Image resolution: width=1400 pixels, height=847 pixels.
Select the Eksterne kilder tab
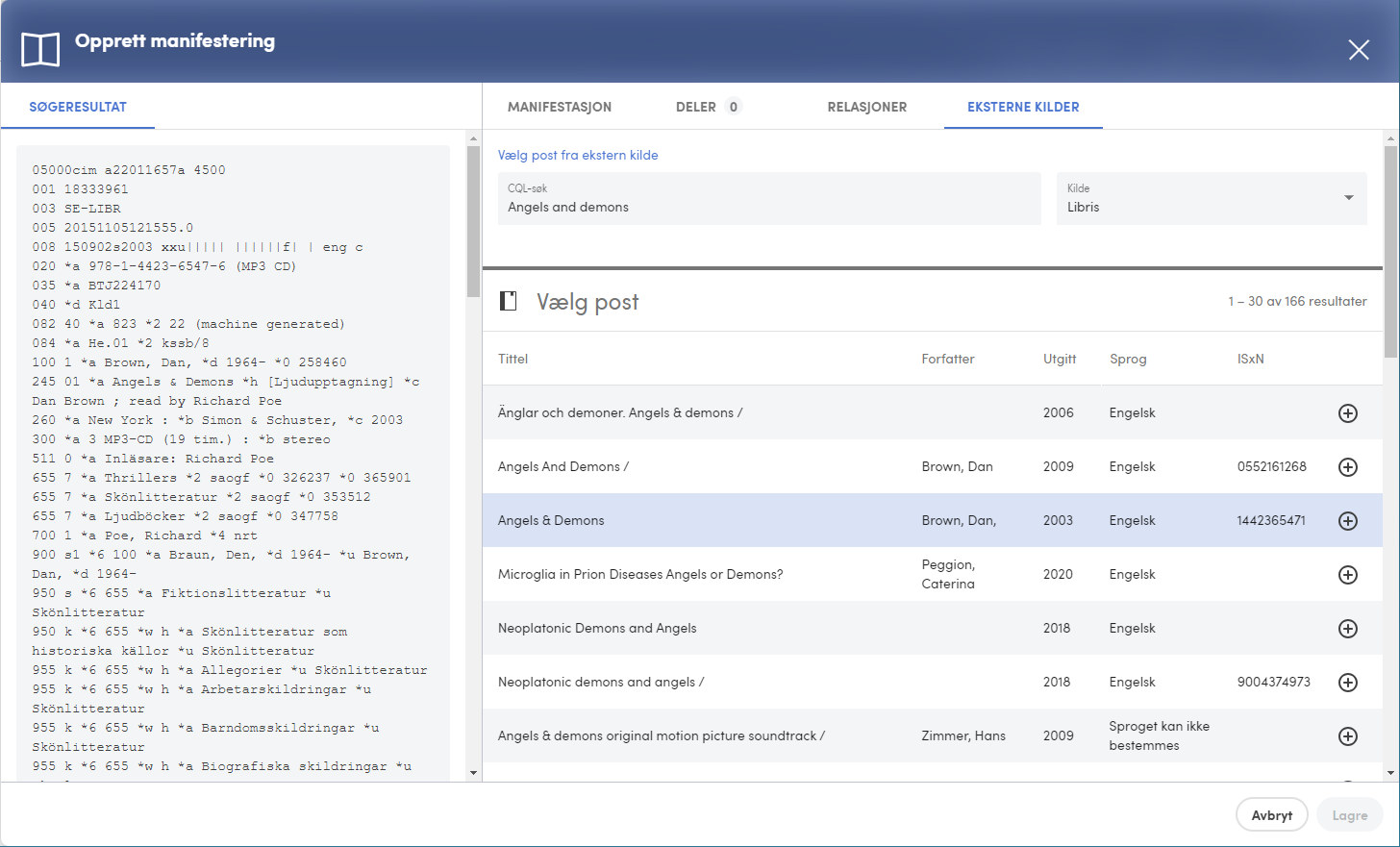click(1023, 107)
